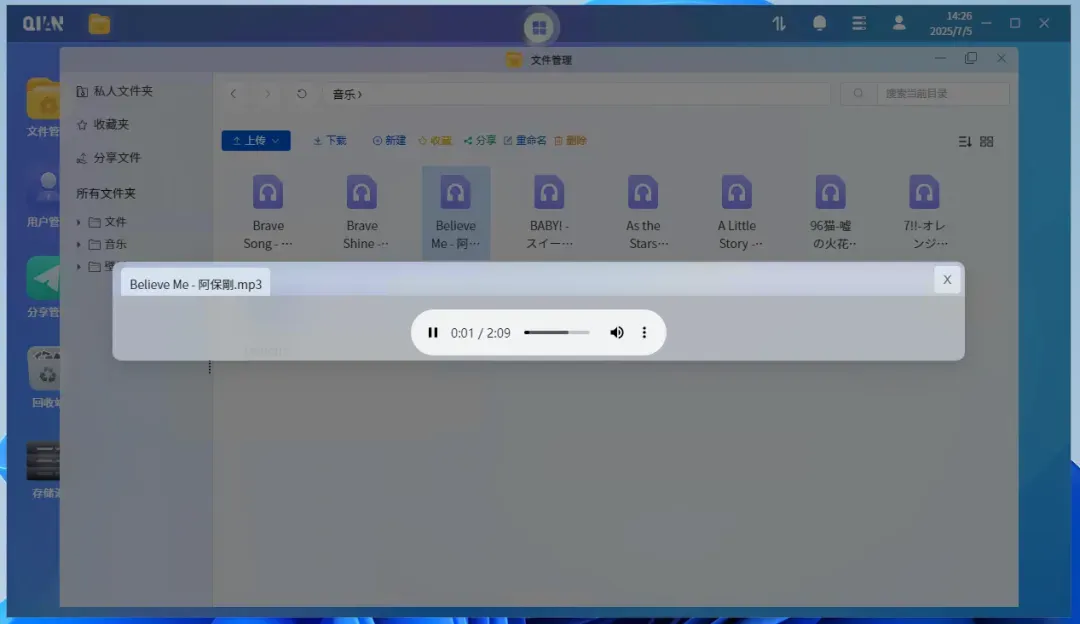Switch to grid view layout
Image resolution: width=1080 pixels, height=624 pixels.
point(986,141)
